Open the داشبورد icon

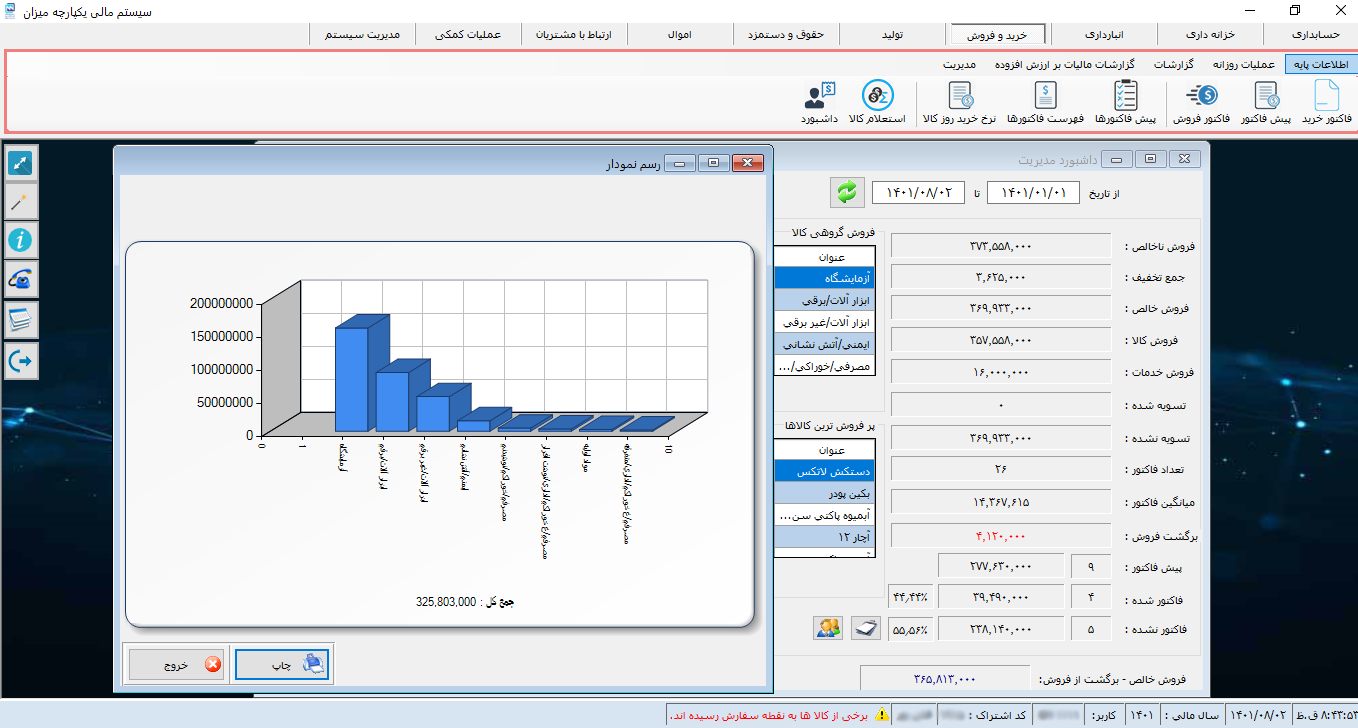pyautogui.click(x=819, y=103)
